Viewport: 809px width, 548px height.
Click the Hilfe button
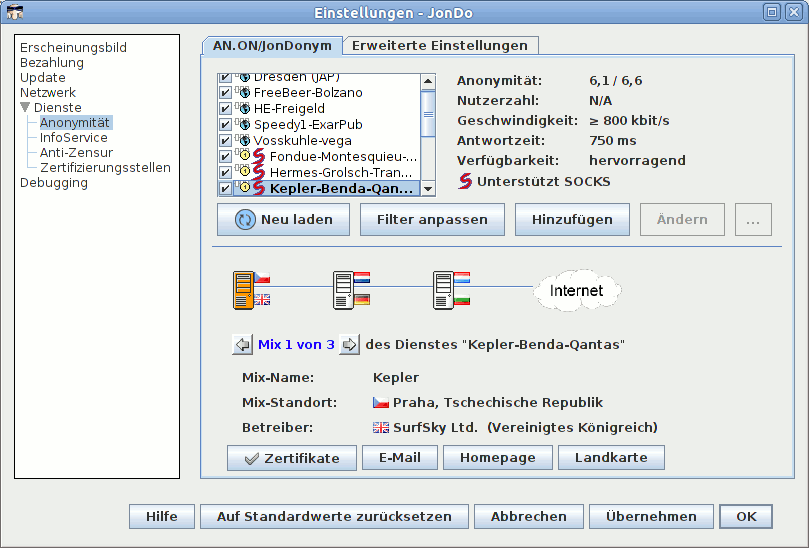point(161,517)
